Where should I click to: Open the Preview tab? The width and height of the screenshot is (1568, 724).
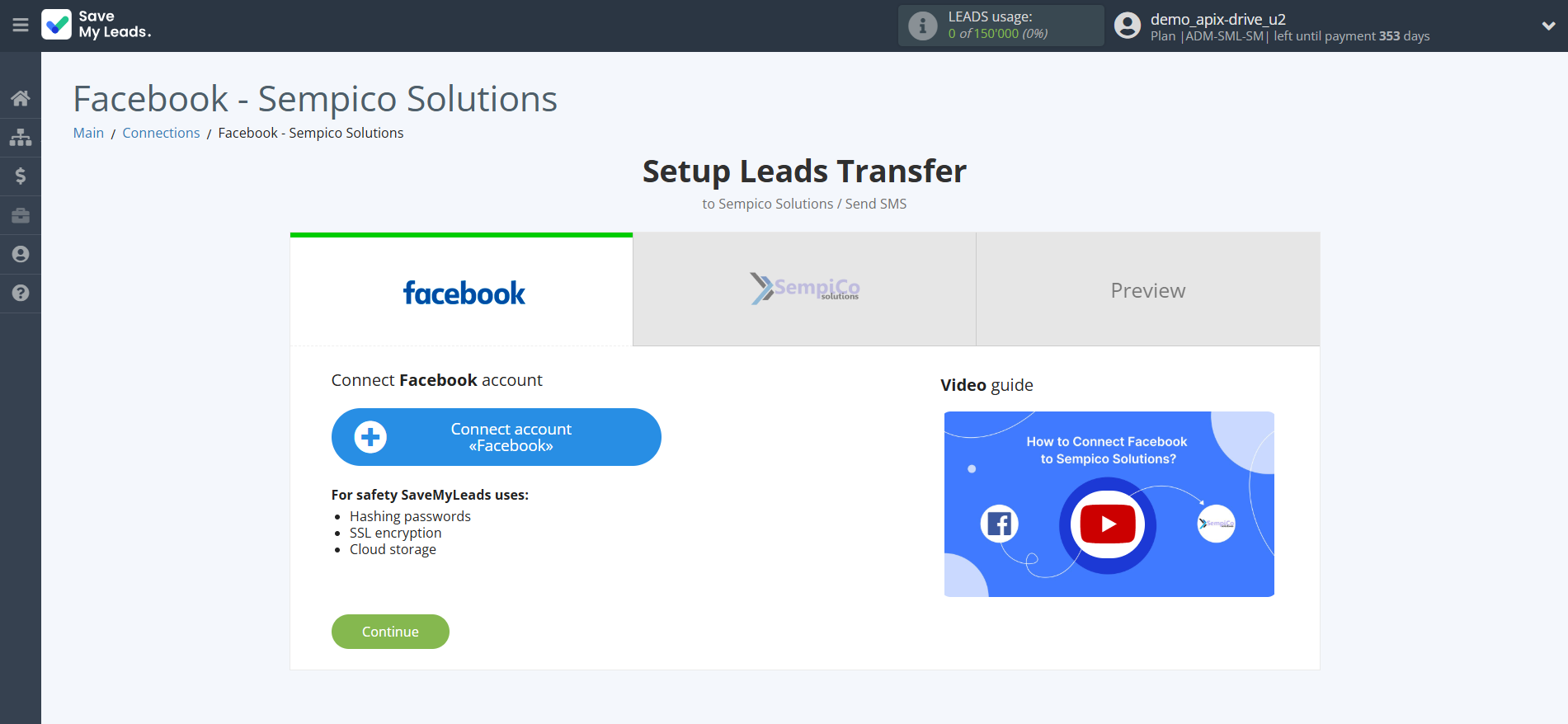tap(1147, 290)
